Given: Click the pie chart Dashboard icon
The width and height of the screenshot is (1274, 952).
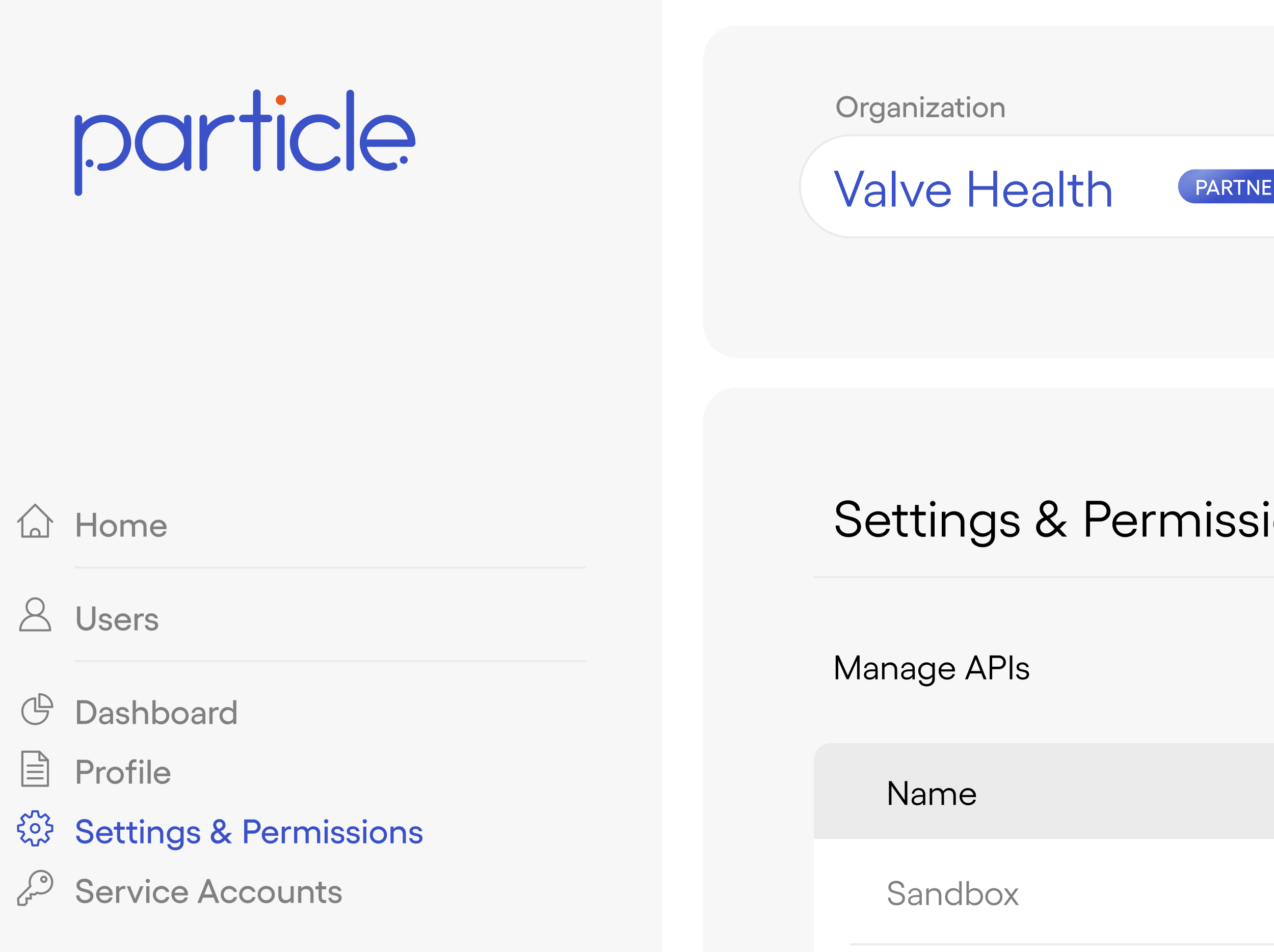Looking at the screenshot, I should coord(37,709).
